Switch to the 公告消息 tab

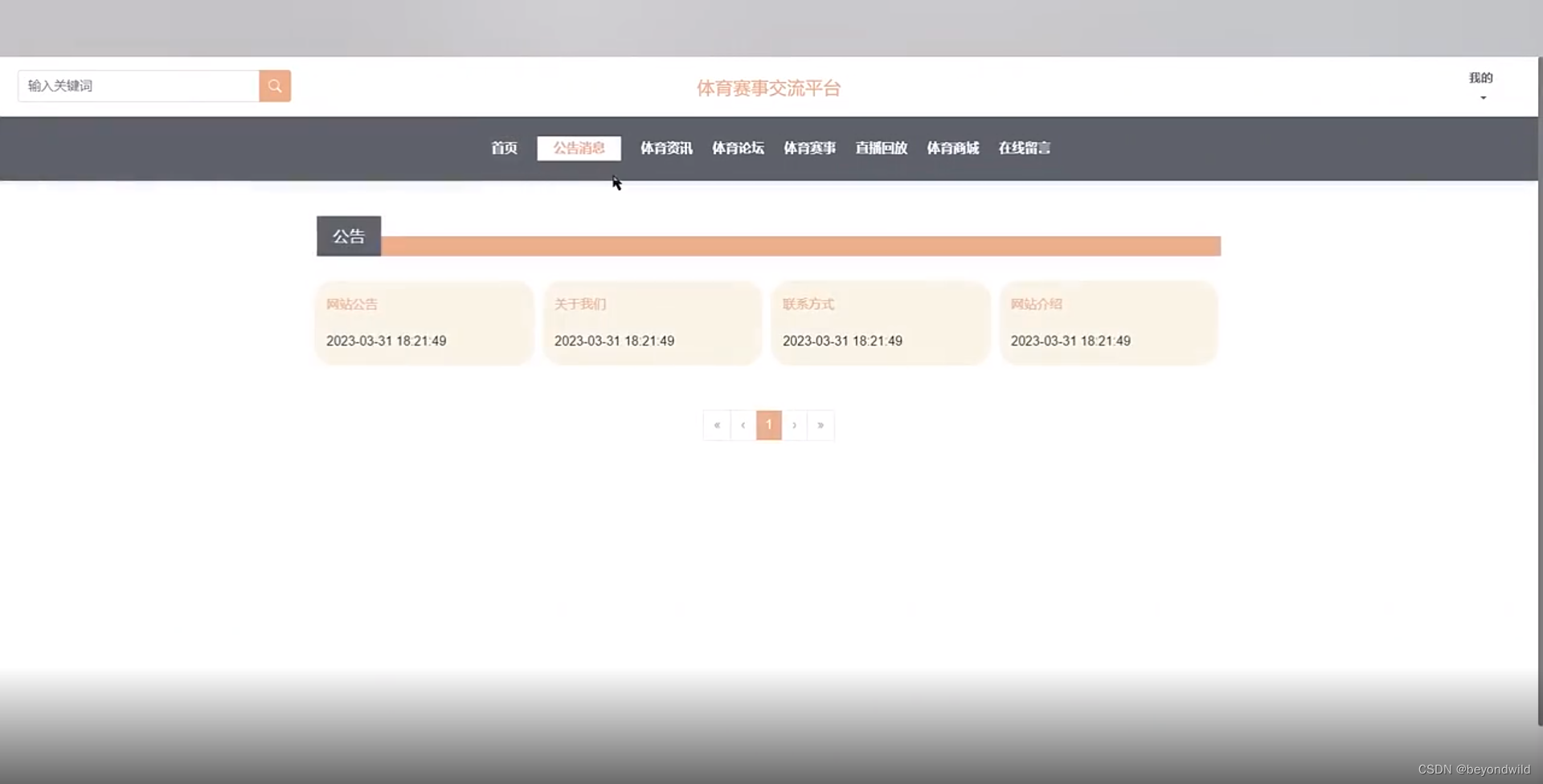click(578, 148)
